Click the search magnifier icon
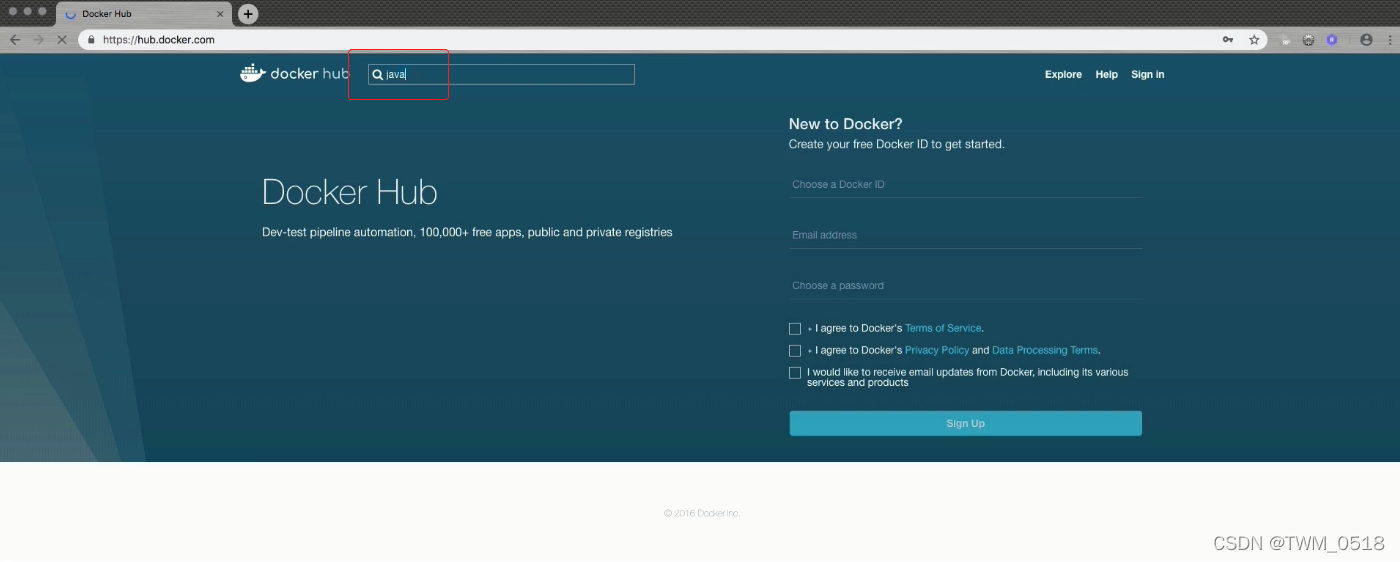Screen dimensions: 1400x562 (377, 74)
